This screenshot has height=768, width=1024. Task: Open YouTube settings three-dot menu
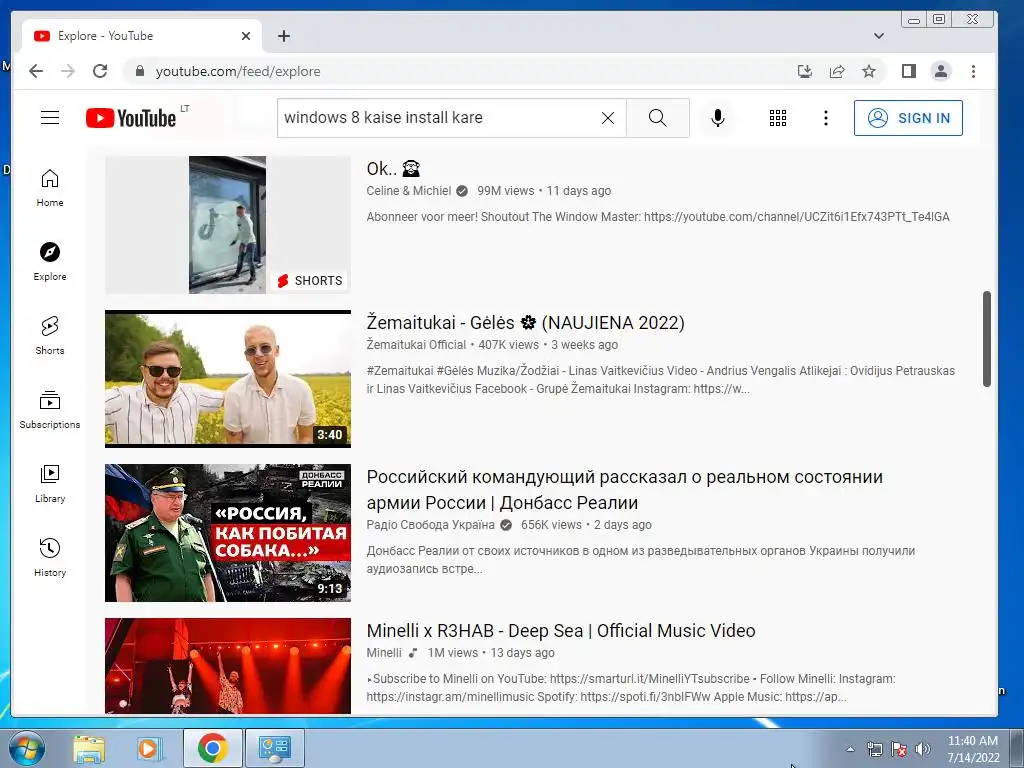(x=825, y=118)
